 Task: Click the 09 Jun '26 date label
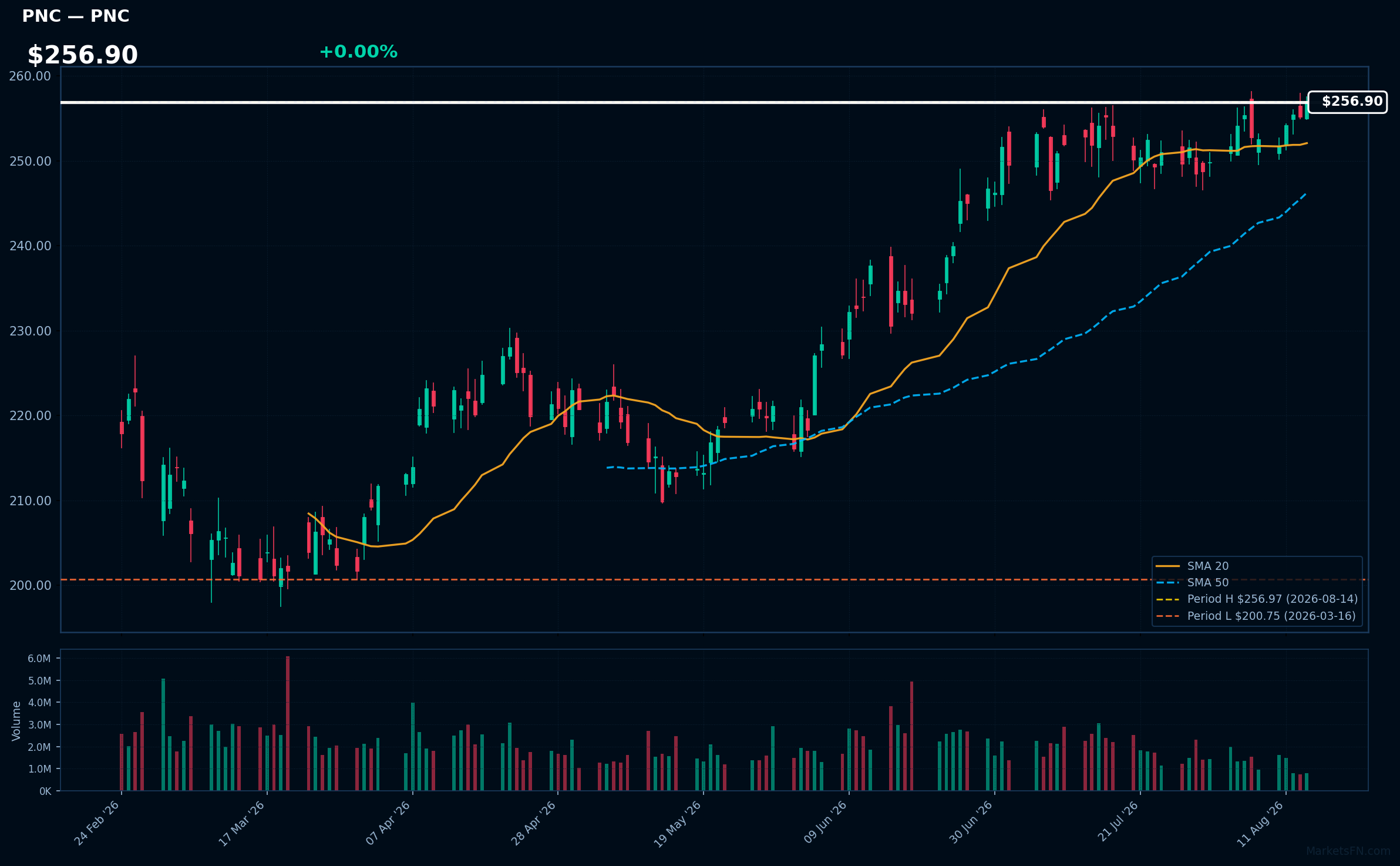824,823
